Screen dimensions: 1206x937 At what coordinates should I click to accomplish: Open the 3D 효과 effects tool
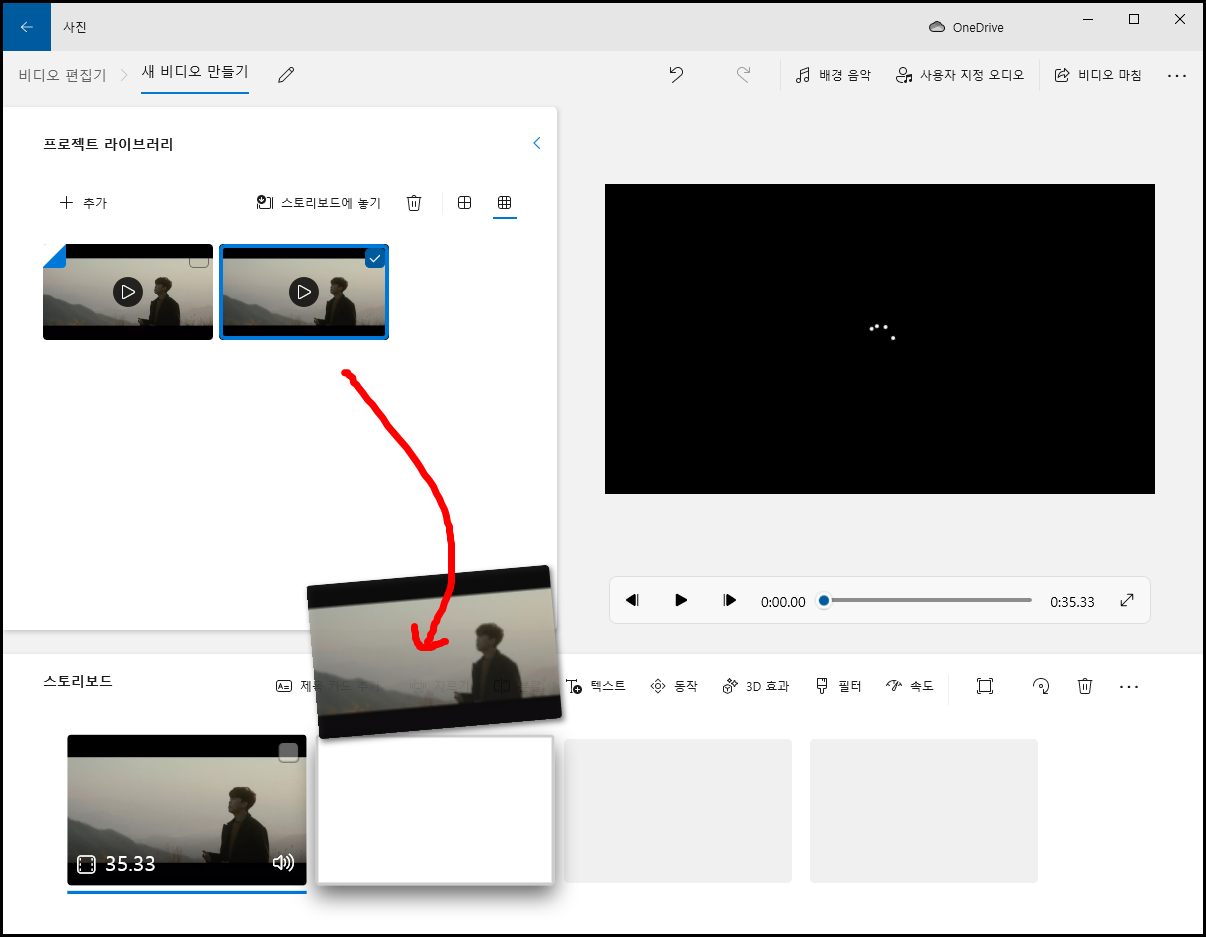[755, 686]
